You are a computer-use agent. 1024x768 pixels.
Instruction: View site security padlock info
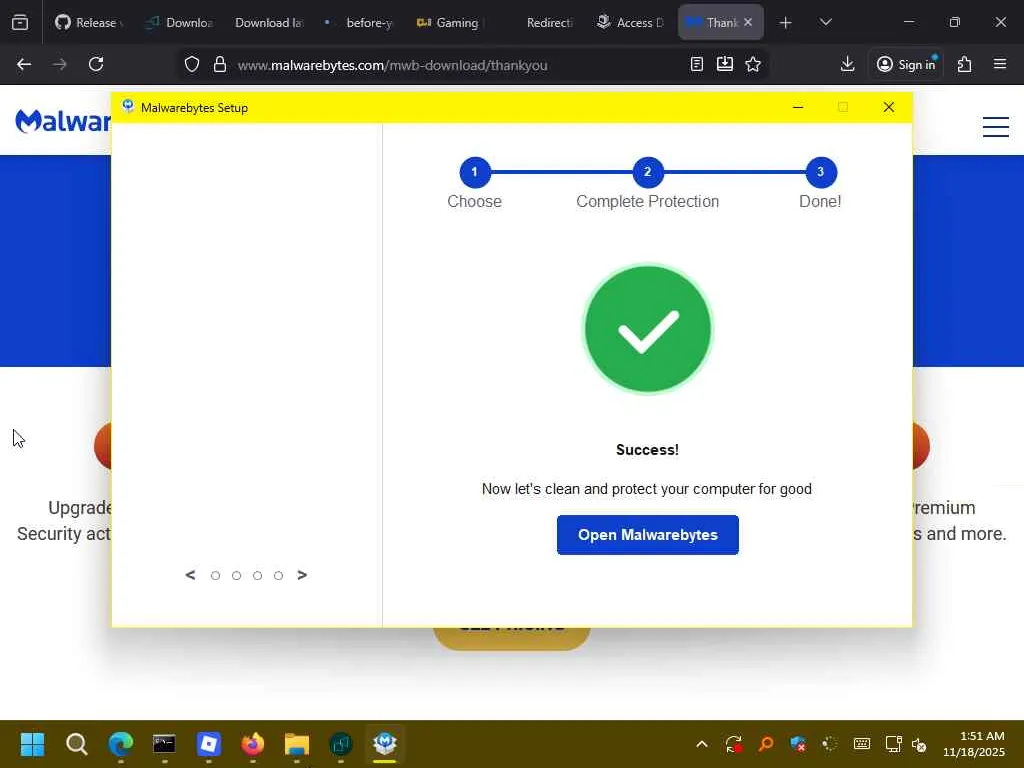[220, 65]
